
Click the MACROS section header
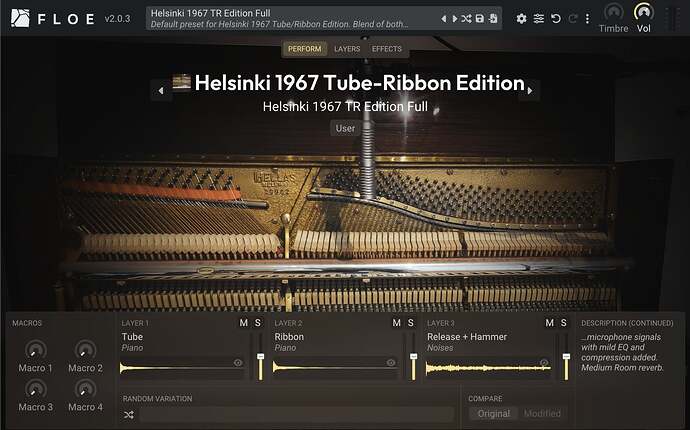click(x=27, y=323)
